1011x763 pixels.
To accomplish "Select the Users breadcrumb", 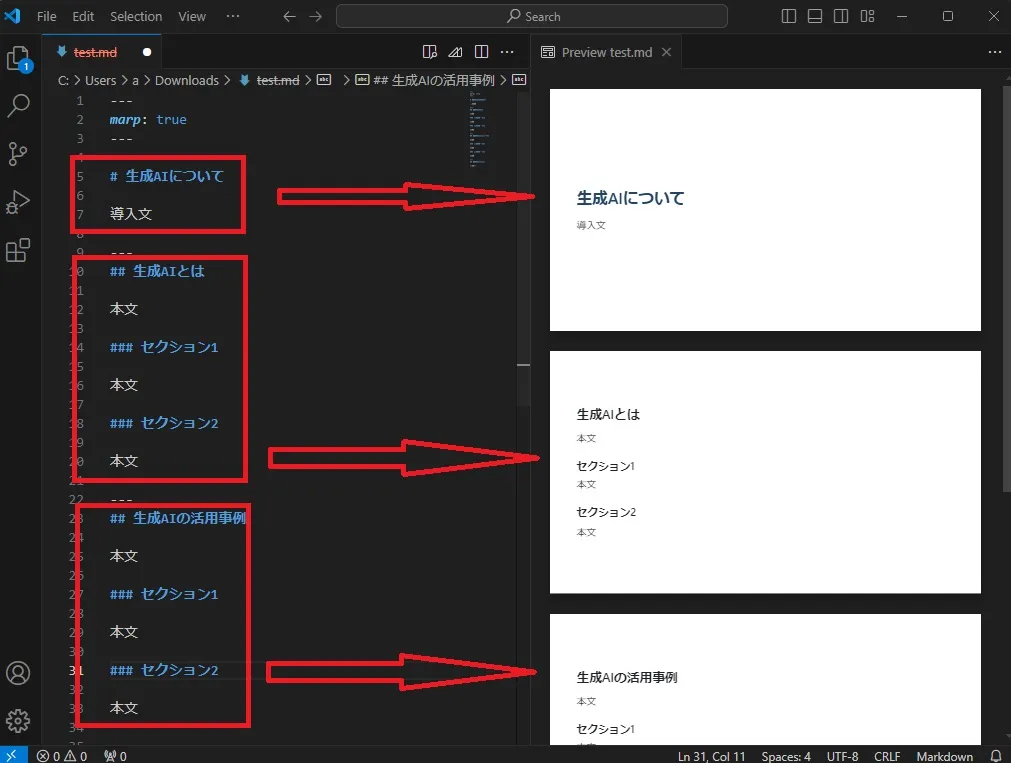I will (x=101, y=80).
